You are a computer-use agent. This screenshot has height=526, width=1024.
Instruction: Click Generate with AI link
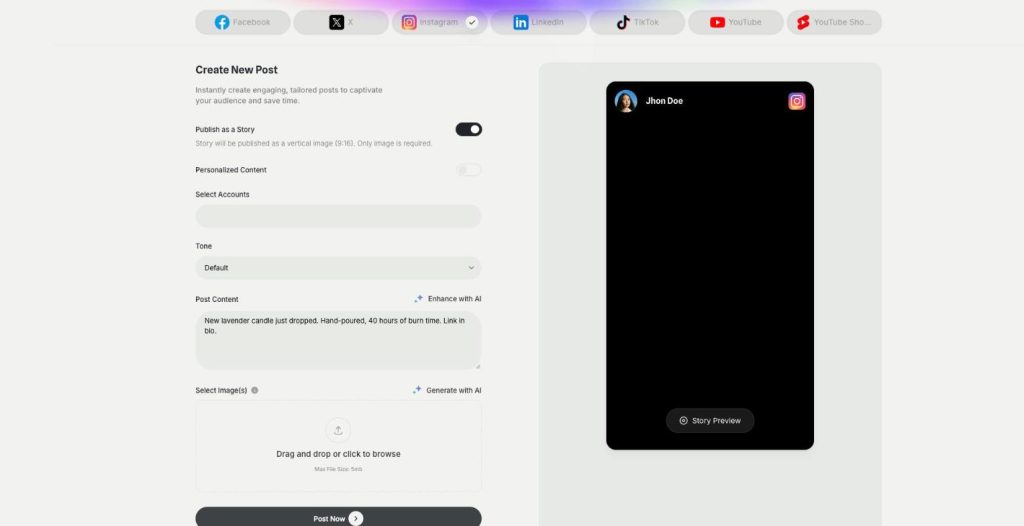coord(447,390)
